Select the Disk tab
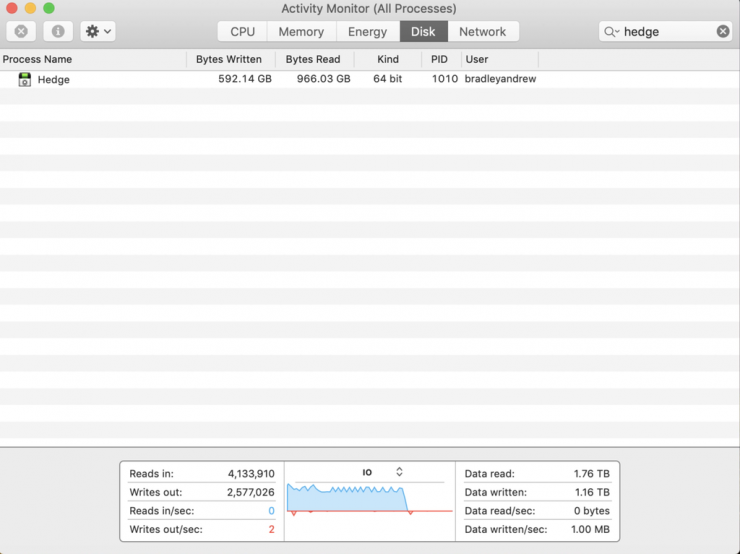 [x=423, y=31]
